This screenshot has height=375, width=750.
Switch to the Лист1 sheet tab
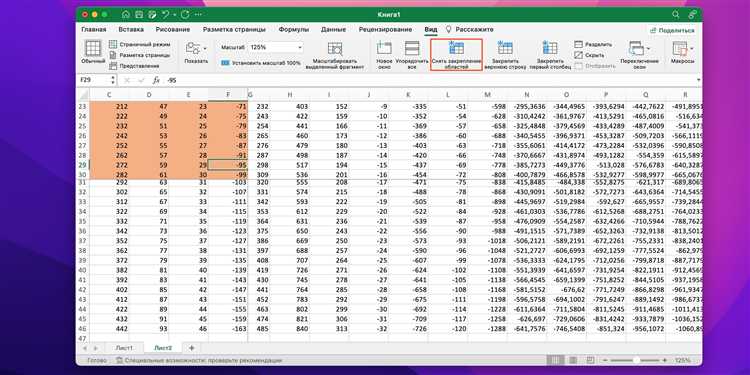pos(124,348)
